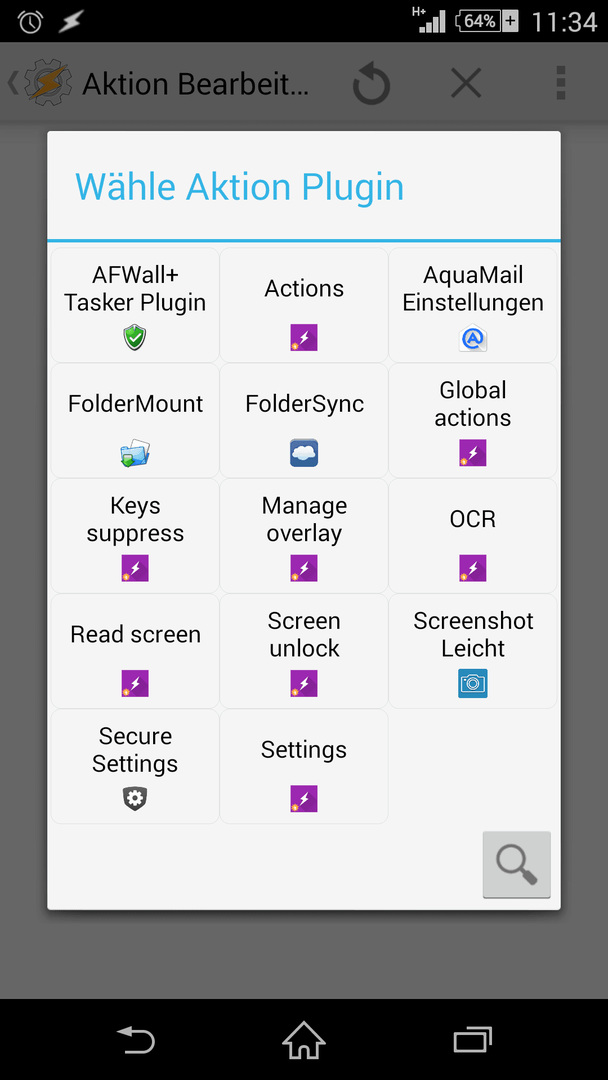608x1080 pixels.
Task: Open Screenshot Leicht camera plugin
Action: [x=473, y=651]
